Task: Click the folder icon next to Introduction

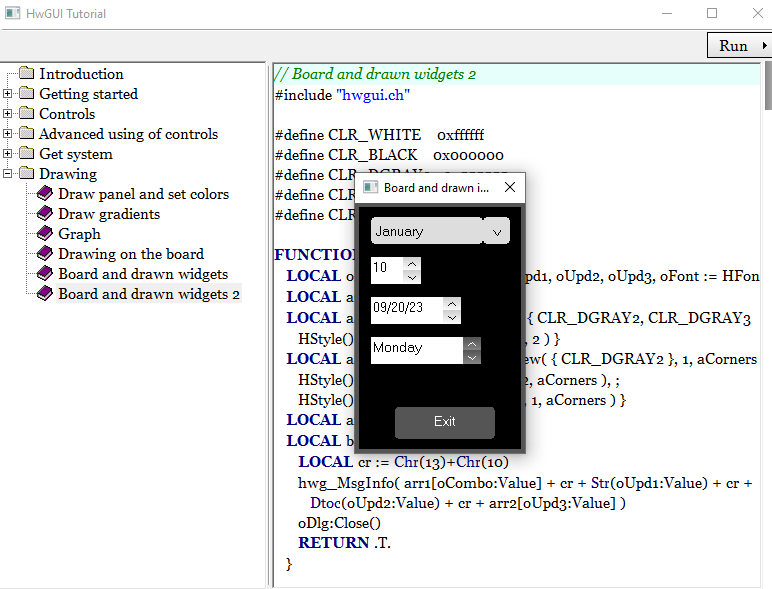Action: pyautogui.click(x=26, y=74)
